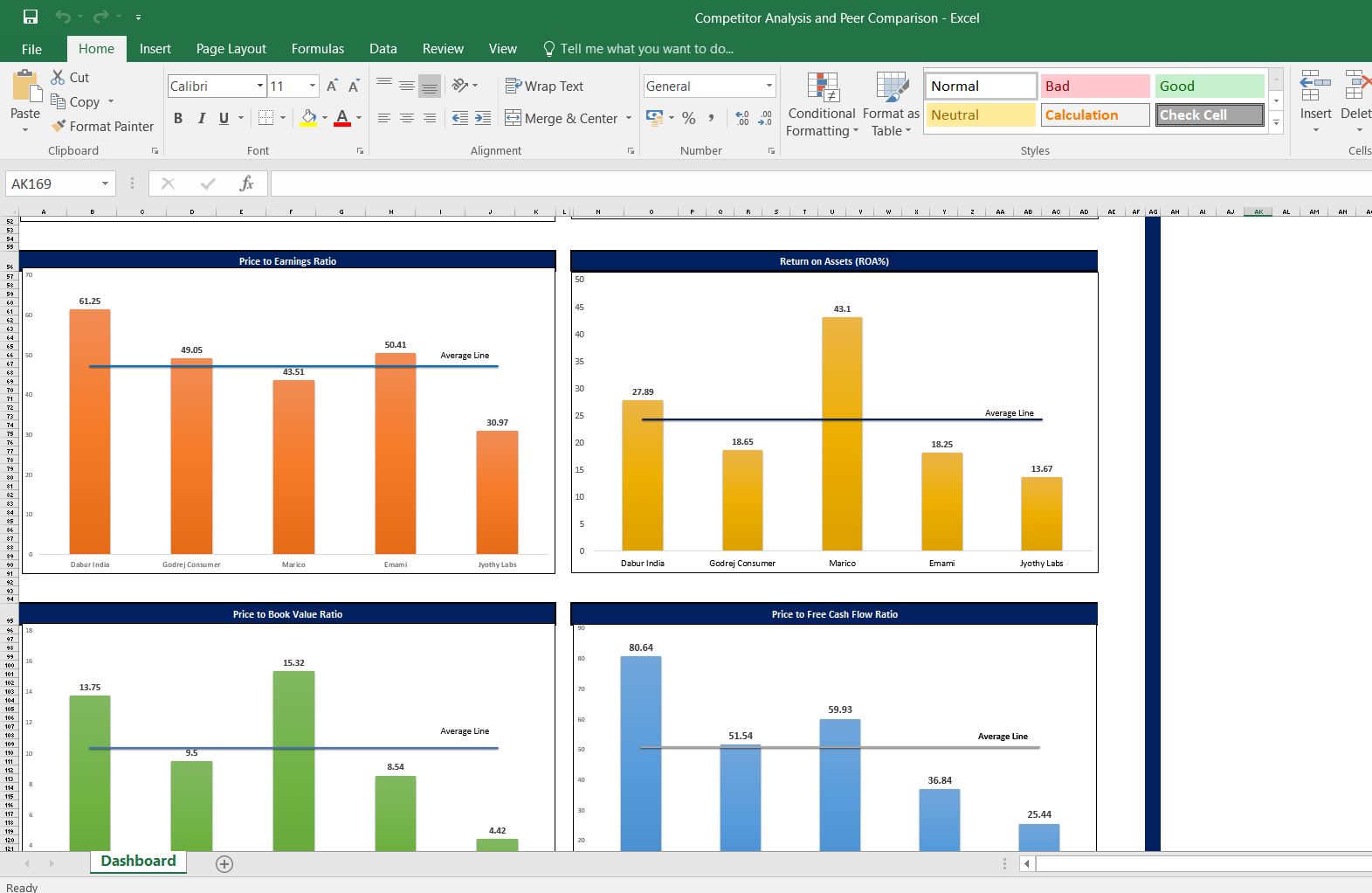Screen dimensions: 1372x893
Task: Open Conditional Formatting
Action: pyautogui.click(x=822, y=105)
